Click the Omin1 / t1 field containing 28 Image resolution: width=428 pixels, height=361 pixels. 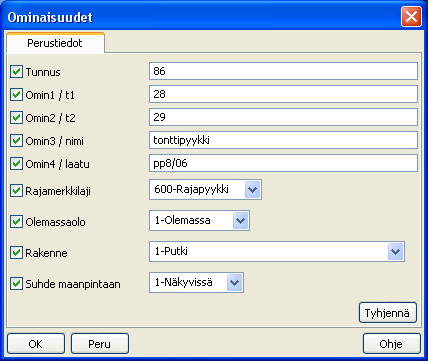[283, 94]
